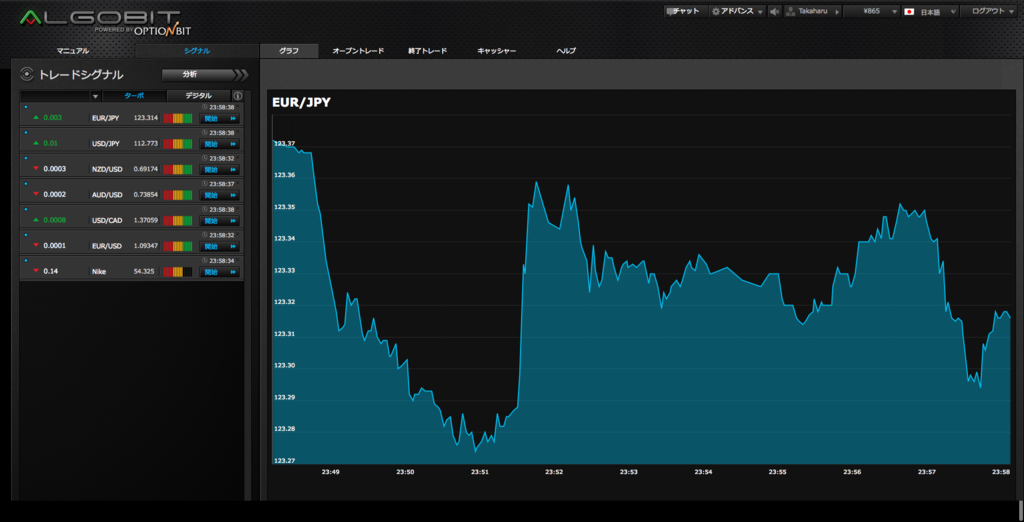The image size is (1024, 522).
Task: Click the Nike signal strength meter
Action: pyautogui.click(x=178, y=272)
